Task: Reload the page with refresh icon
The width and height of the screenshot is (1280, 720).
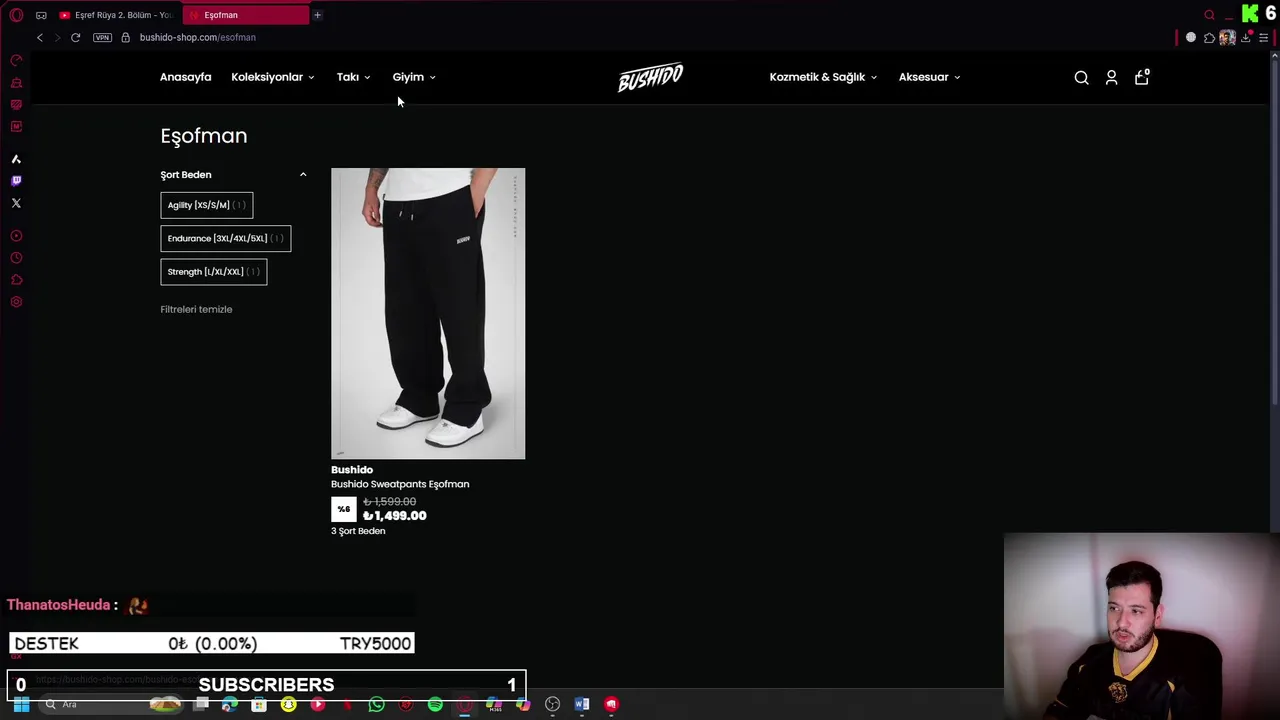Action: click(x=75, y=37)
